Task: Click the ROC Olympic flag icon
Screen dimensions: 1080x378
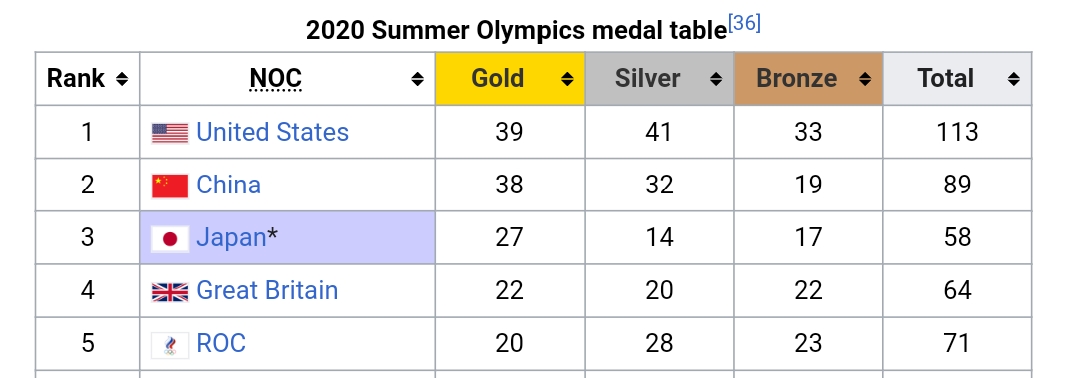Action: (169, 345)
